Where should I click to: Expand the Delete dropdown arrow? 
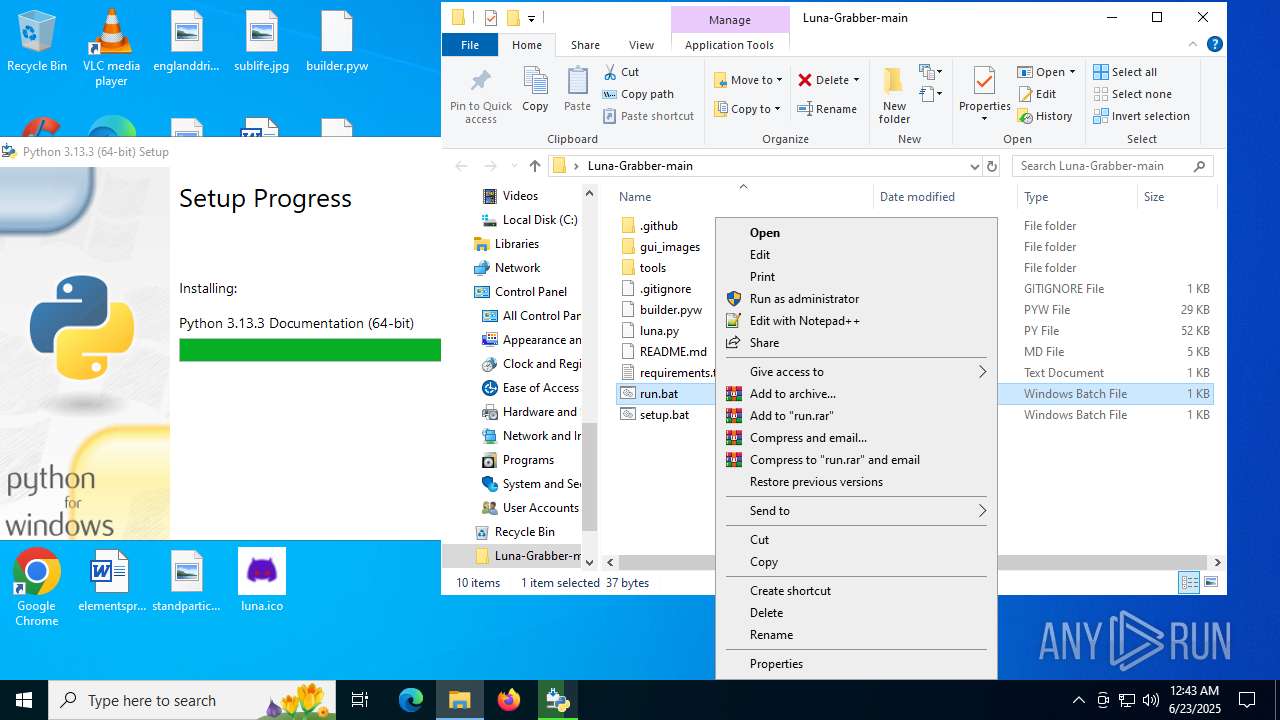tap(857, 80)
